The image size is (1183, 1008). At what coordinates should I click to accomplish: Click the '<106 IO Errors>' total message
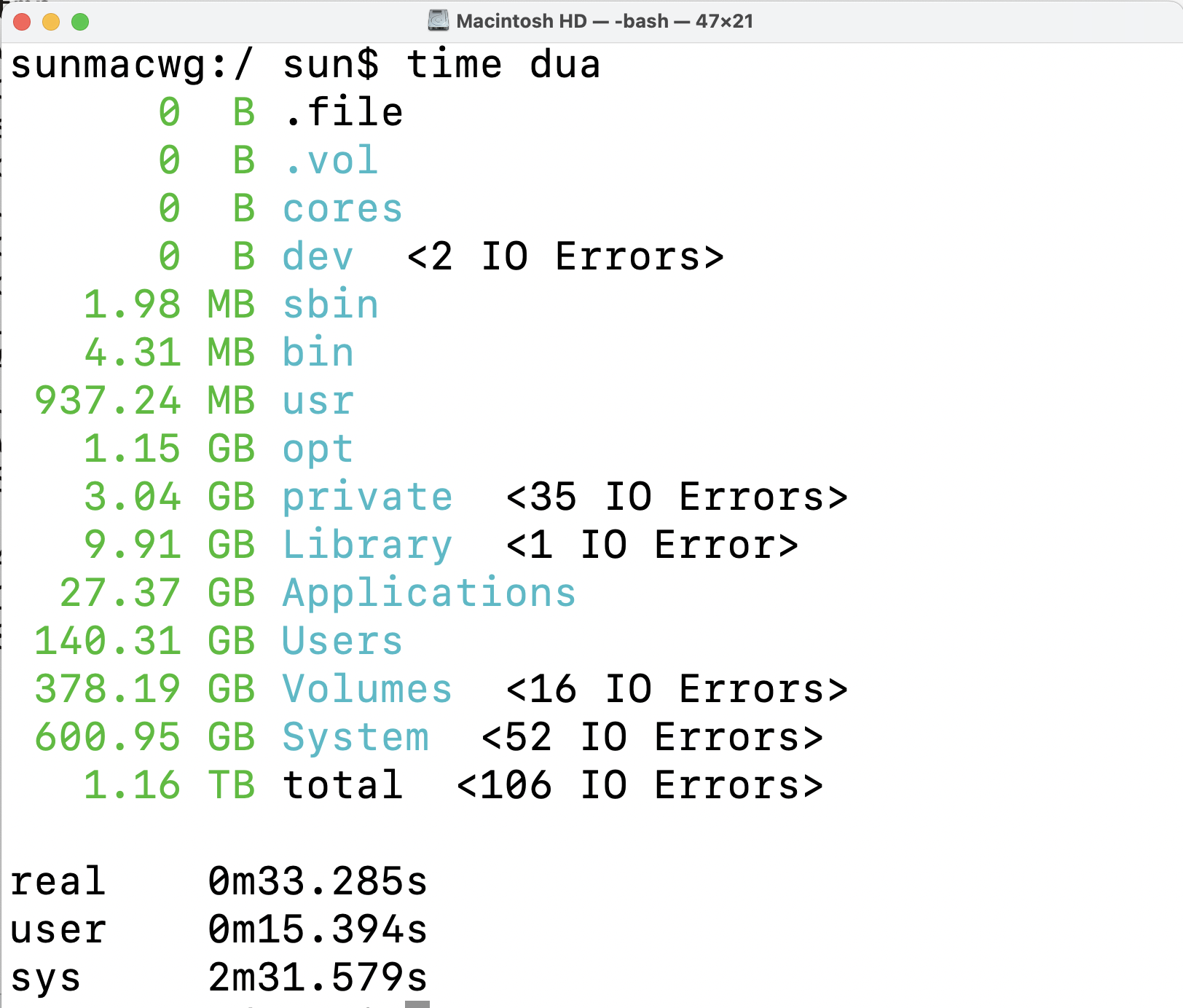click(x=640, y=786)
